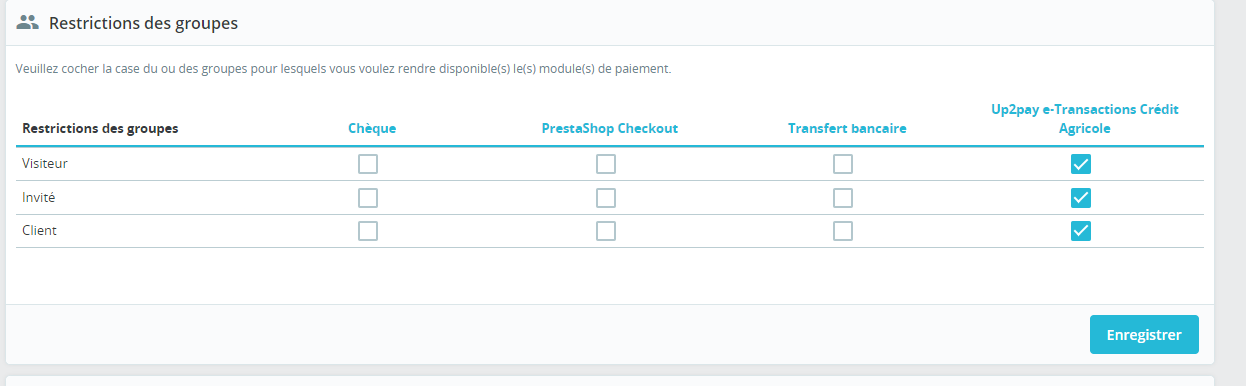Uncheck Up2pay e-Transactions for Client
Screen dimensions: 1246x386
click(x=1081, y=231)
